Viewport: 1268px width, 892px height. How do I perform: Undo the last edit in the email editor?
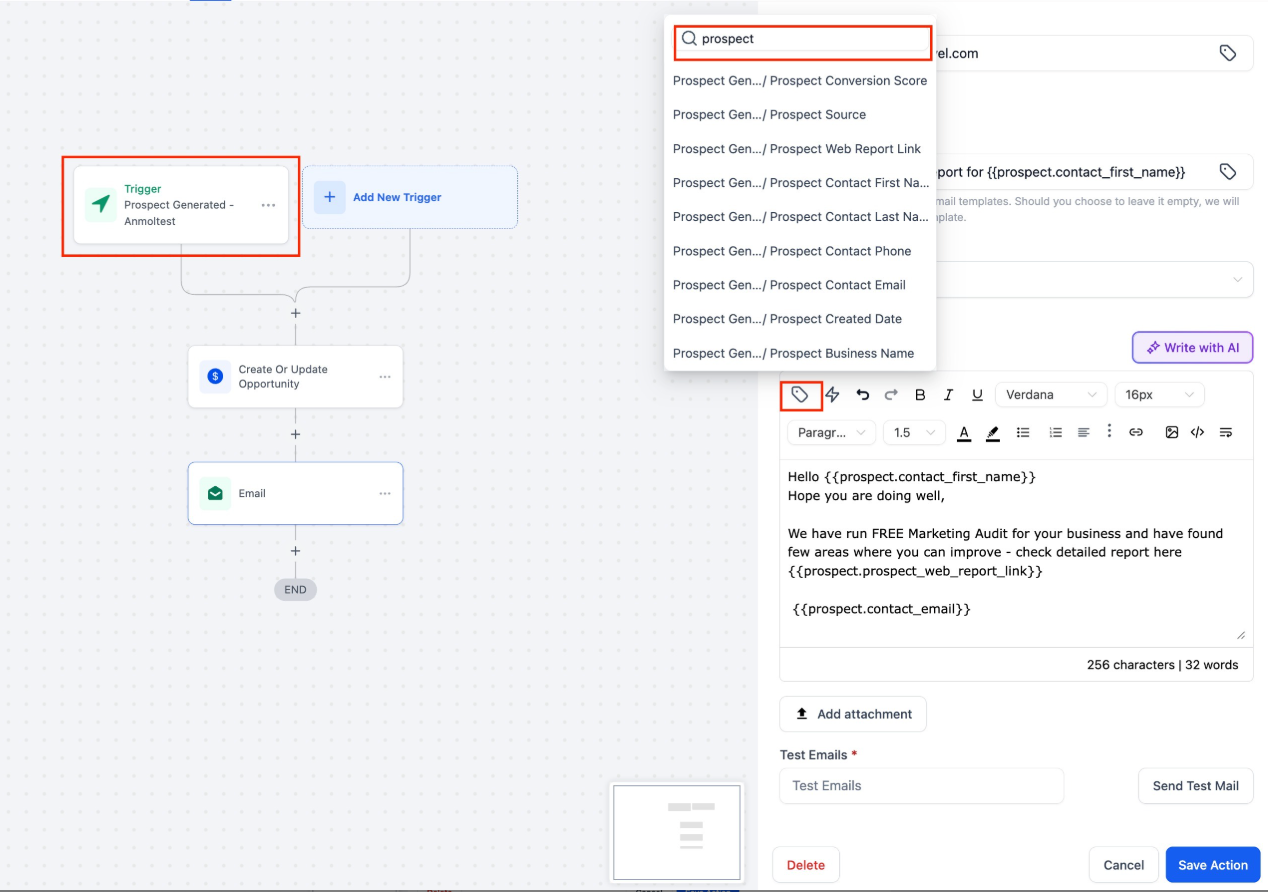[x=863, y=395]
